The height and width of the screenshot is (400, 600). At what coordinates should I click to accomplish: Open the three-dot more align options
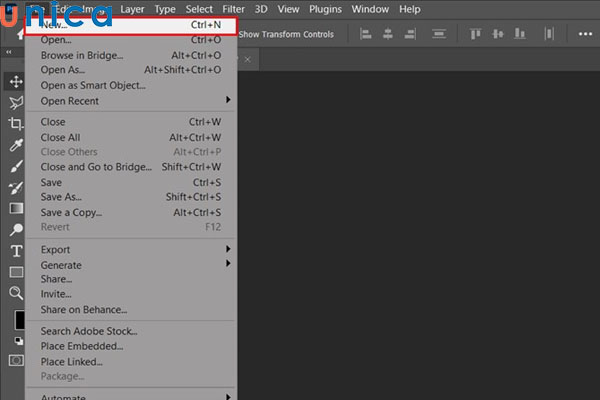(x=585, y=34)
